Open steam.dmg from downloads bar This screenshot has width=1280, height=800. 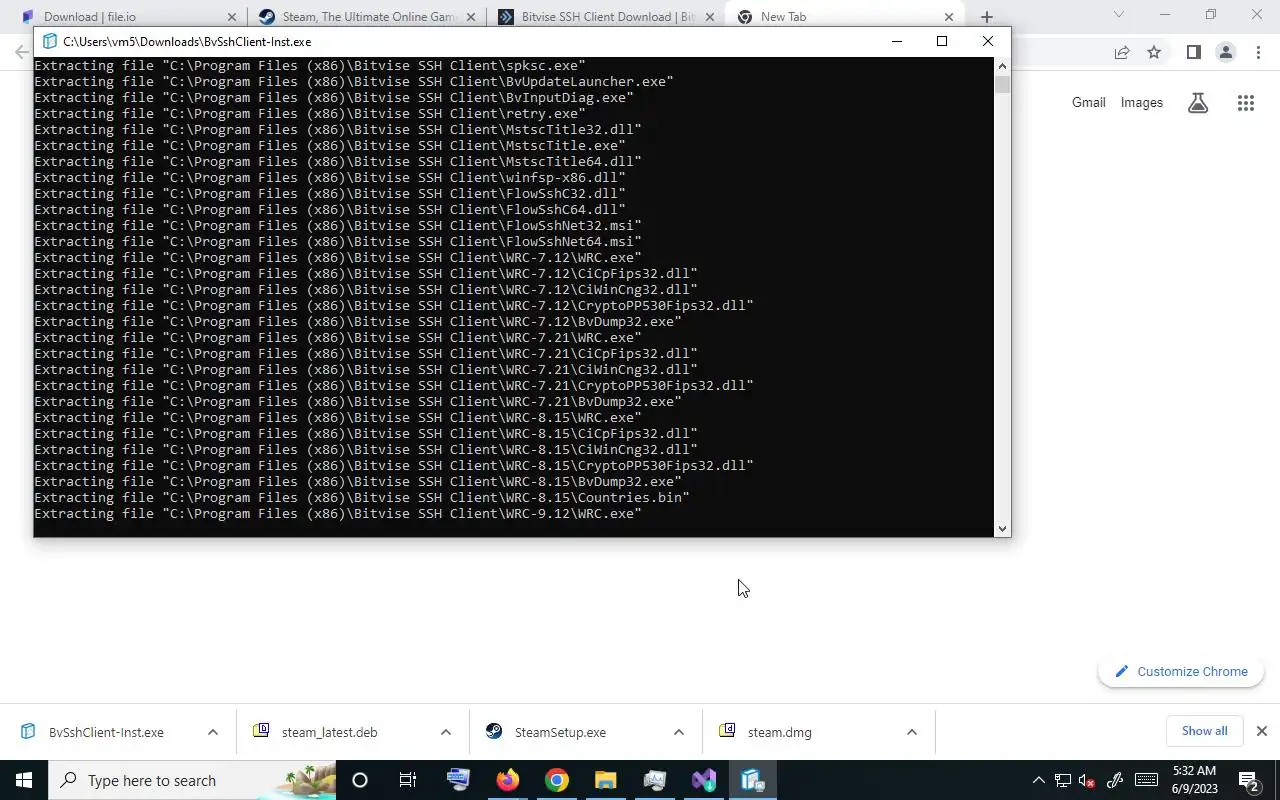(x=779, y=732)
